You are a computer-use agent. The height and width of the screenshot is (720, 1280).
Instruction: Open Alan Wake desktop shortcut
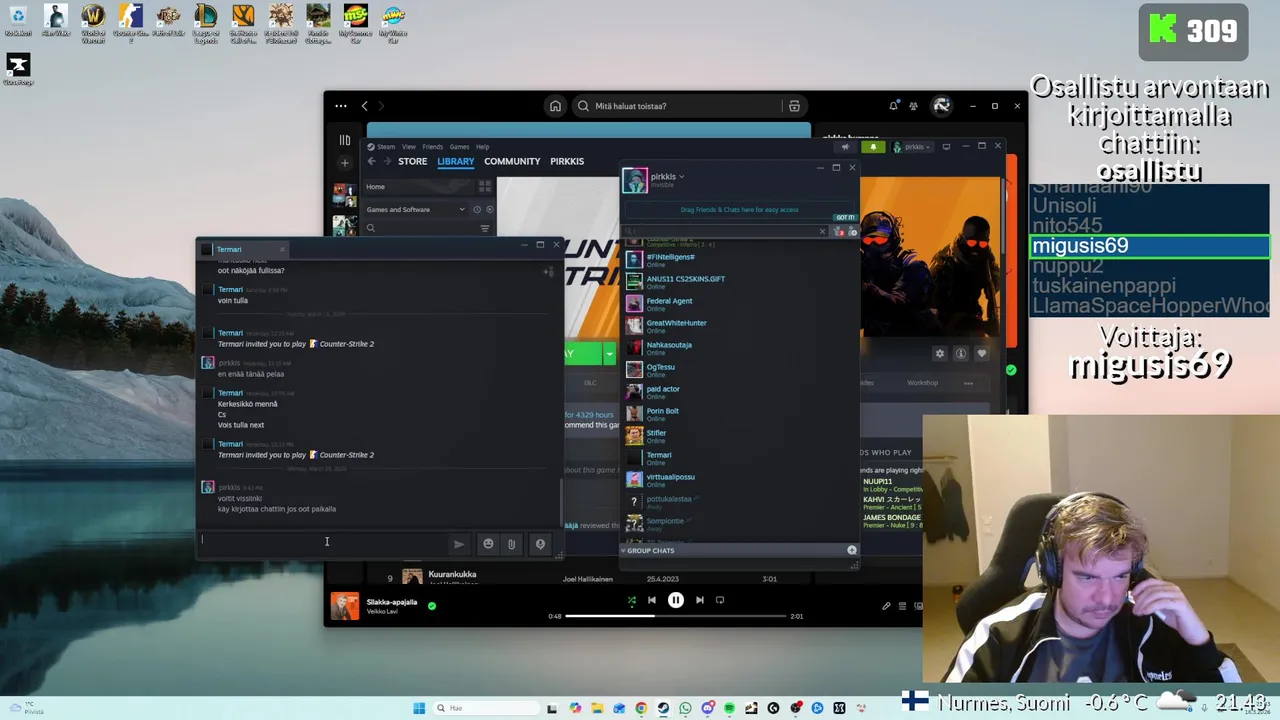(x=56, y=20)
